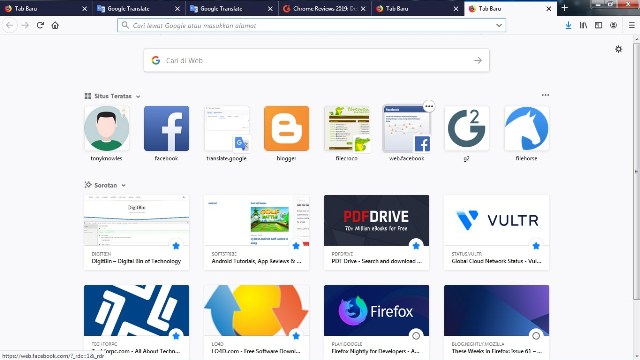
Task: Open the Library icon in toolbar
Action: click(583, 25)
